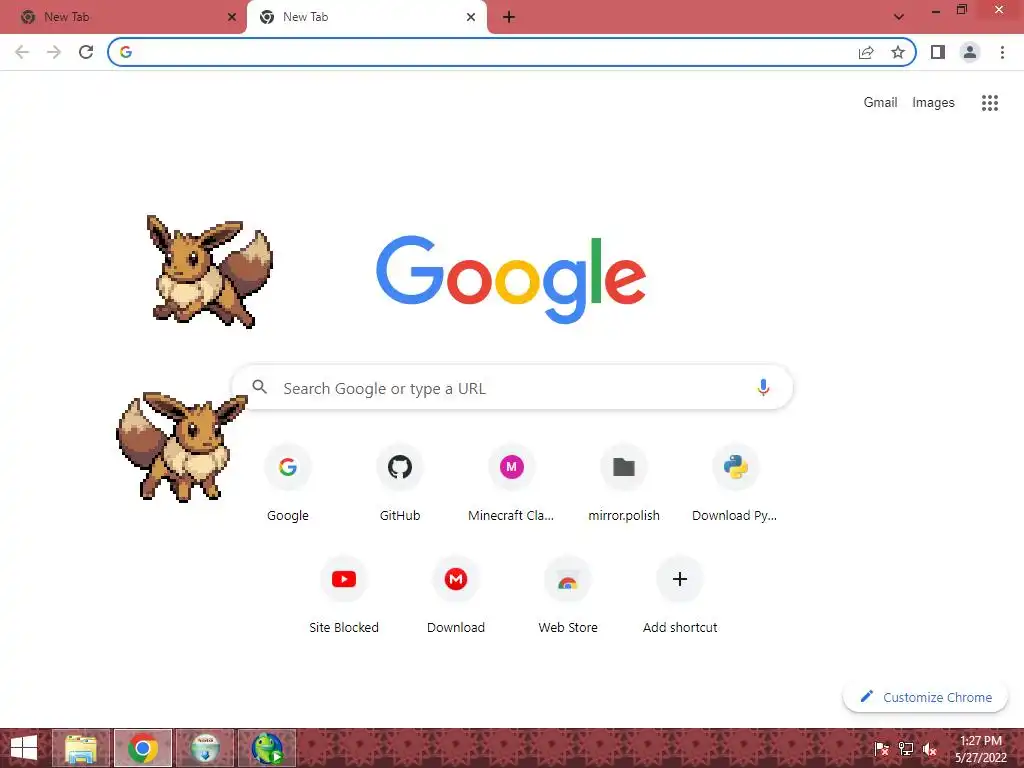Open the Site Blocked YouTube shortcut
The image size is (1024, 768).
(x=344, y=595)
